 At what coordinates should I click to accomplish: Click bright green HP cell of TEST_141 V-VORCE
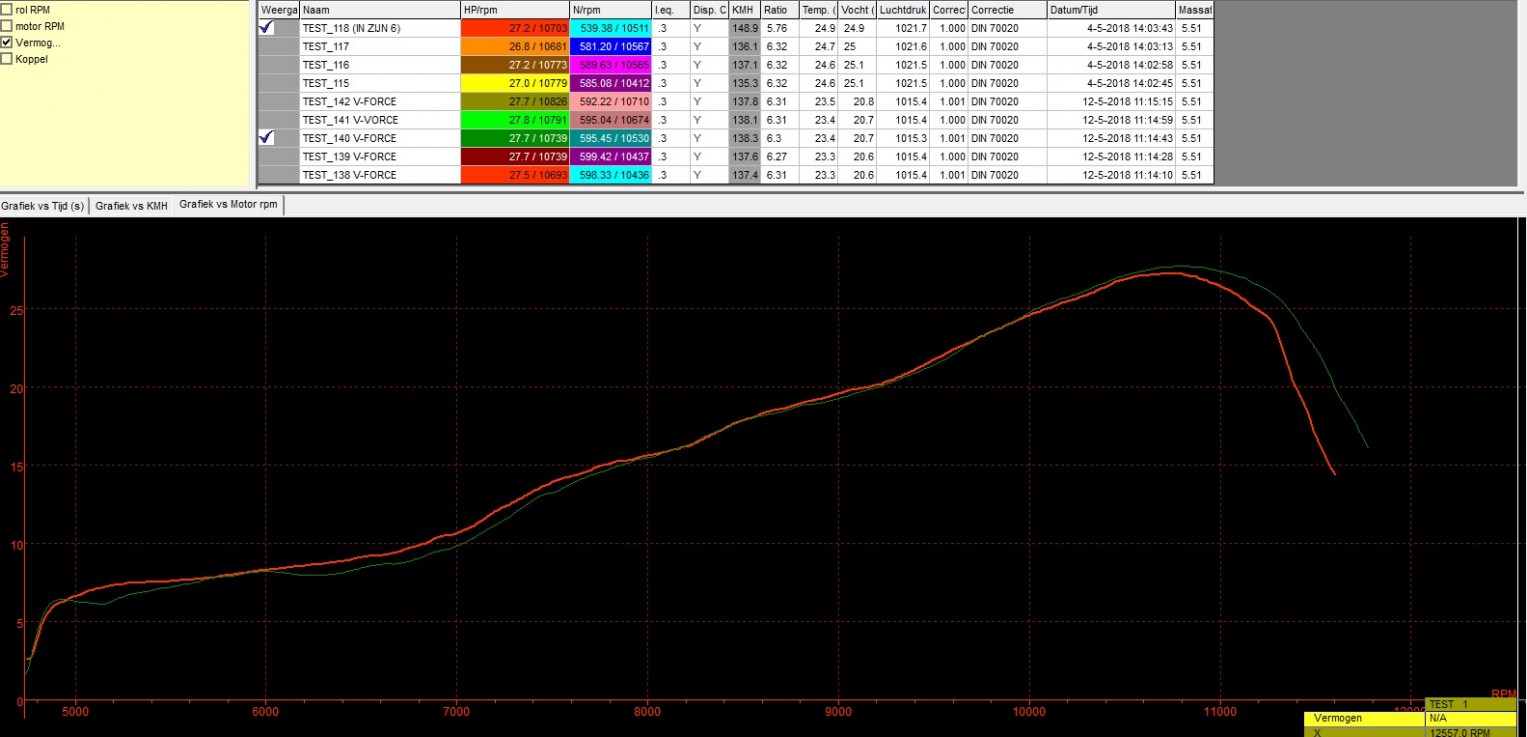[x=514, y=120]
